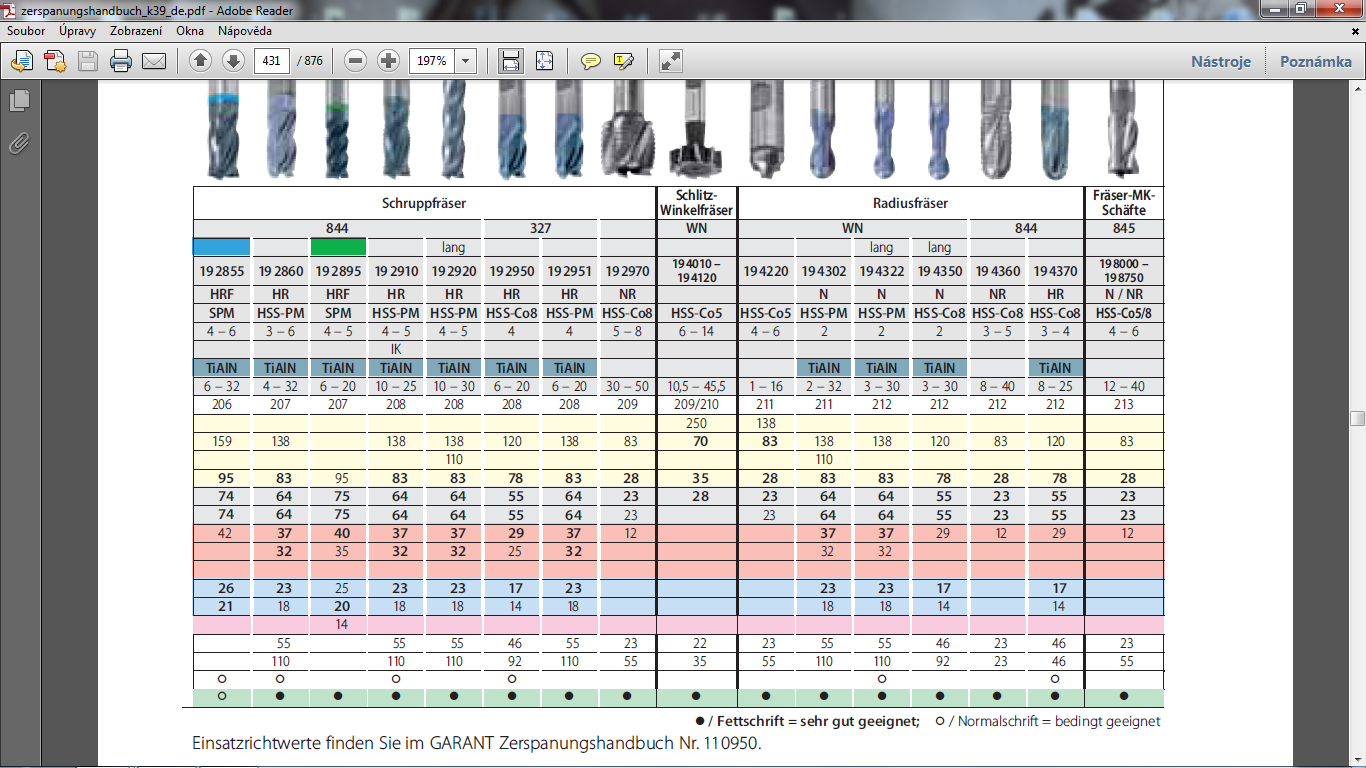Click the Open file icon
The height and width of the screenshot is (768, 1366).
point(22,61)
